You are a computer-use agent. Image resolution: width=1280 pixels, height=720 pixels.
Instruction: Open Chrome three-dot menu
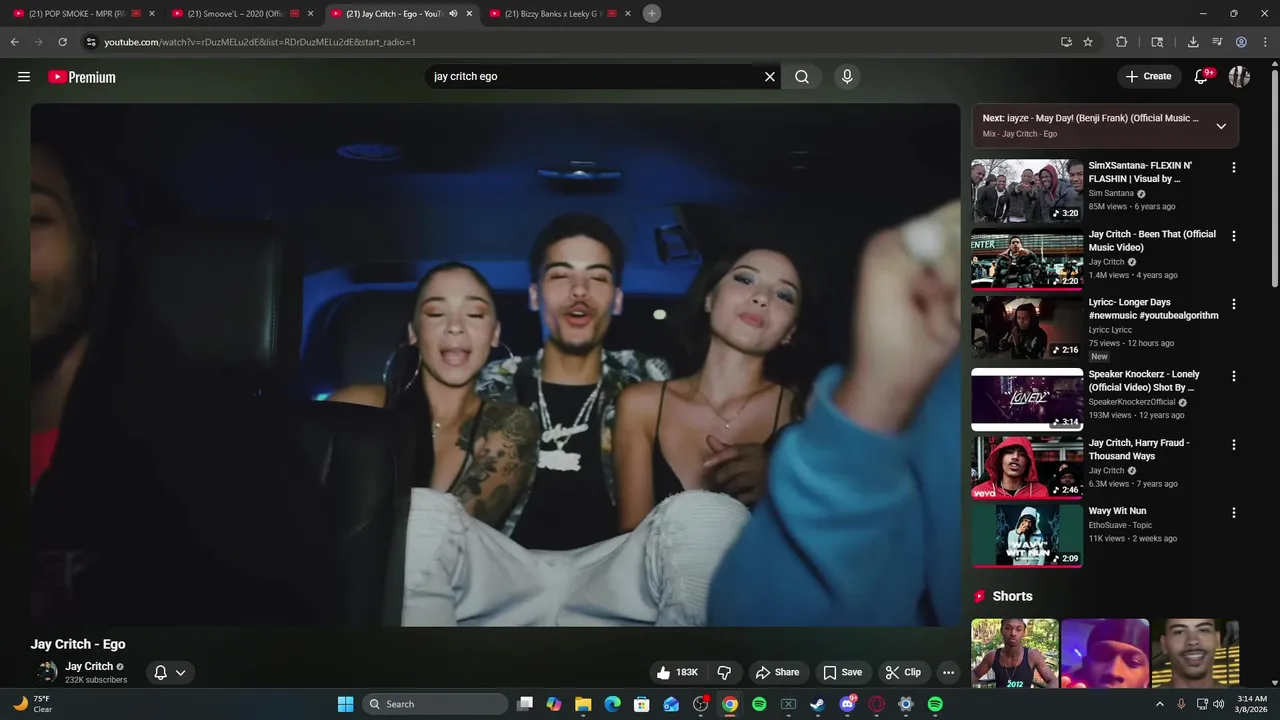tap(1265, 42)
